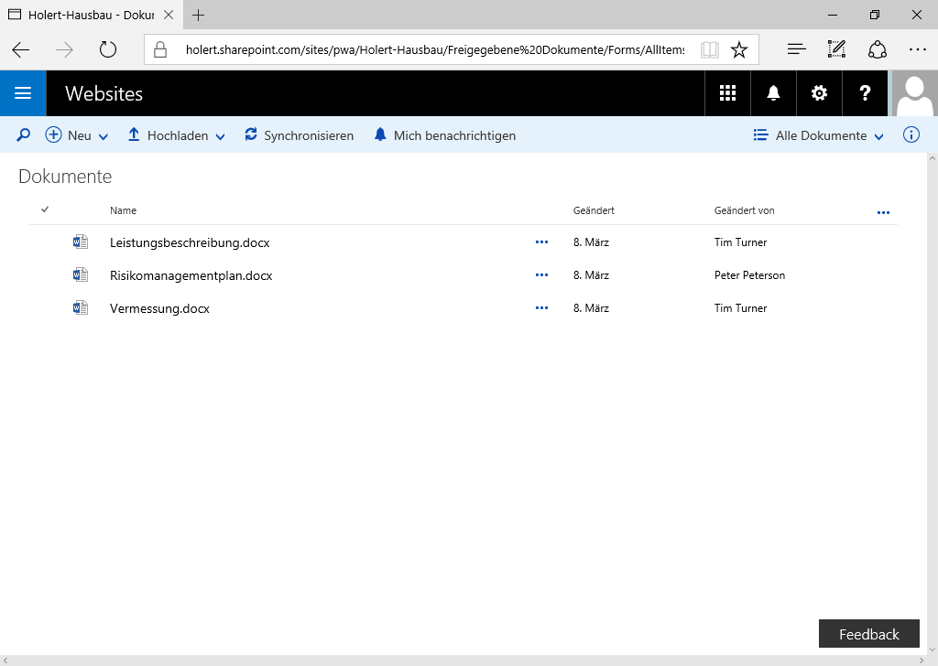This screenshot has height=666, width=938.
Task: Open the help question mark
Action: [x=865, y=93]
